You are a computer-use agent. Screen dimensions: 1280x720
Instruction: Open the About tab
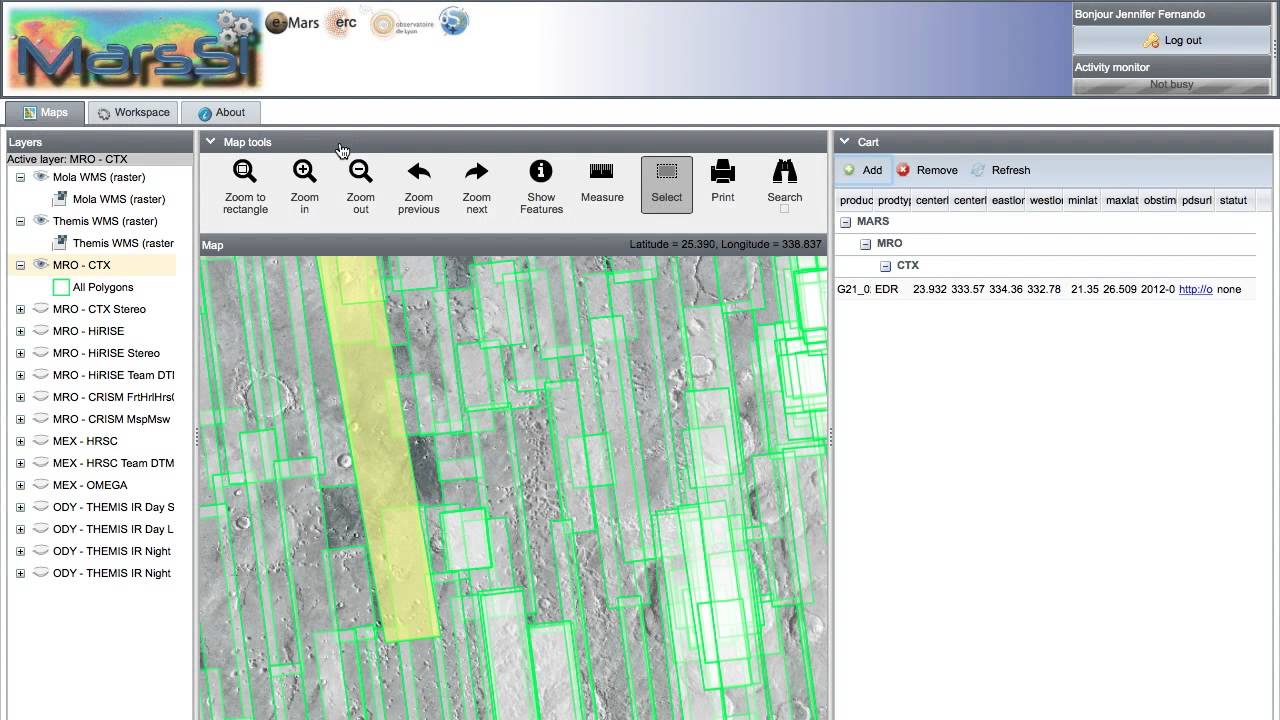point(221,113)
